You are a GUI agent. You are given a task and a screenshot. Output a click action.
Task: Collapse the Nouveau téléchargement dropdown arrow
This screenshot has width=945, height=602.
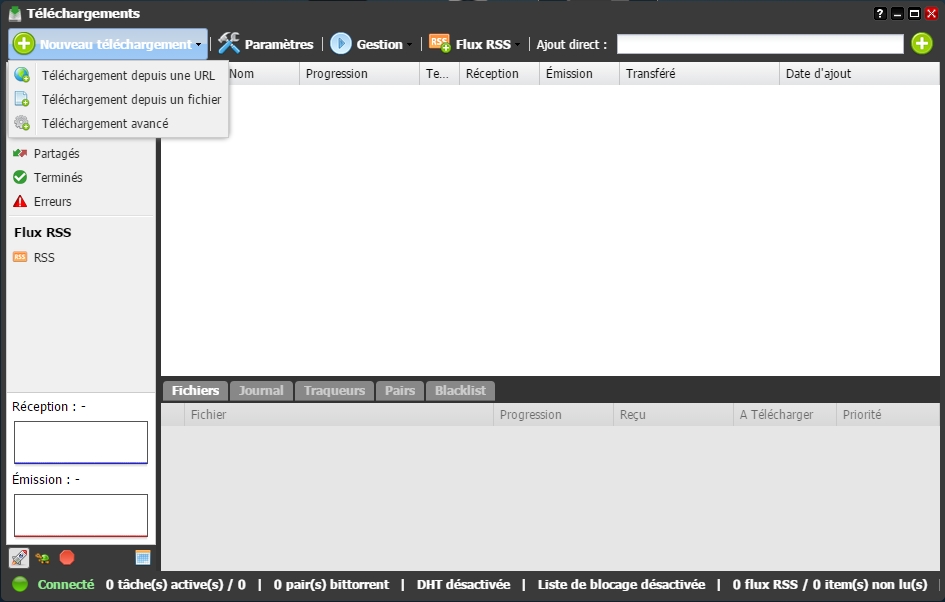198,45
